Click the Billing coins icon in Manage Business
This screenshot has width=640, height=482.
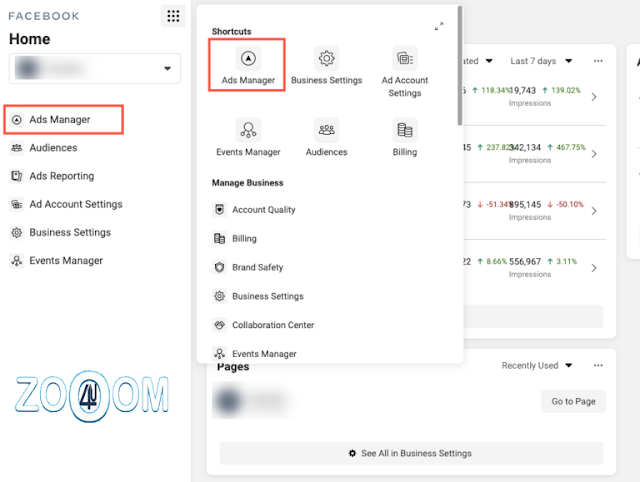coord(220,238)
